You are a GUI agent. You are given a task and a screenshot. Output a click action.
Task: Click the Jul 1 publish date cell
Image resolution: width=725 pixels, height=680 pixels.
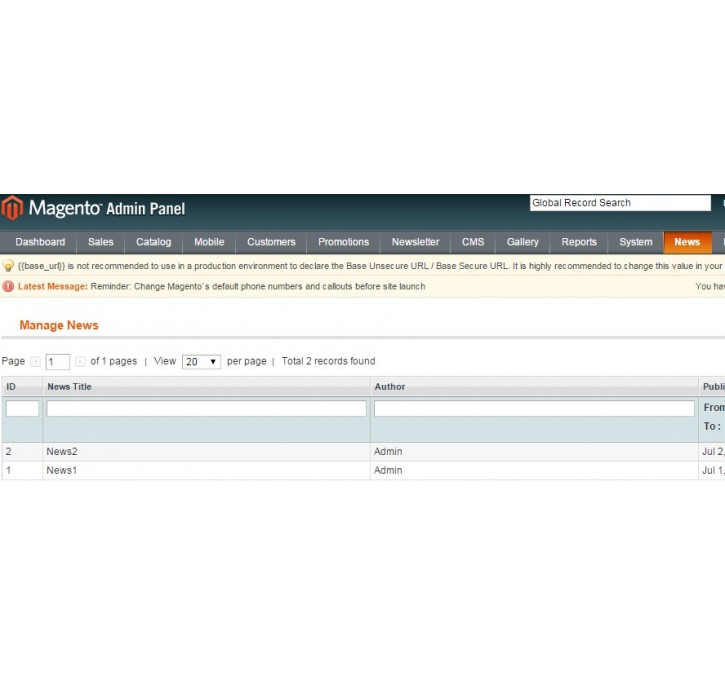tap(713, 471)
